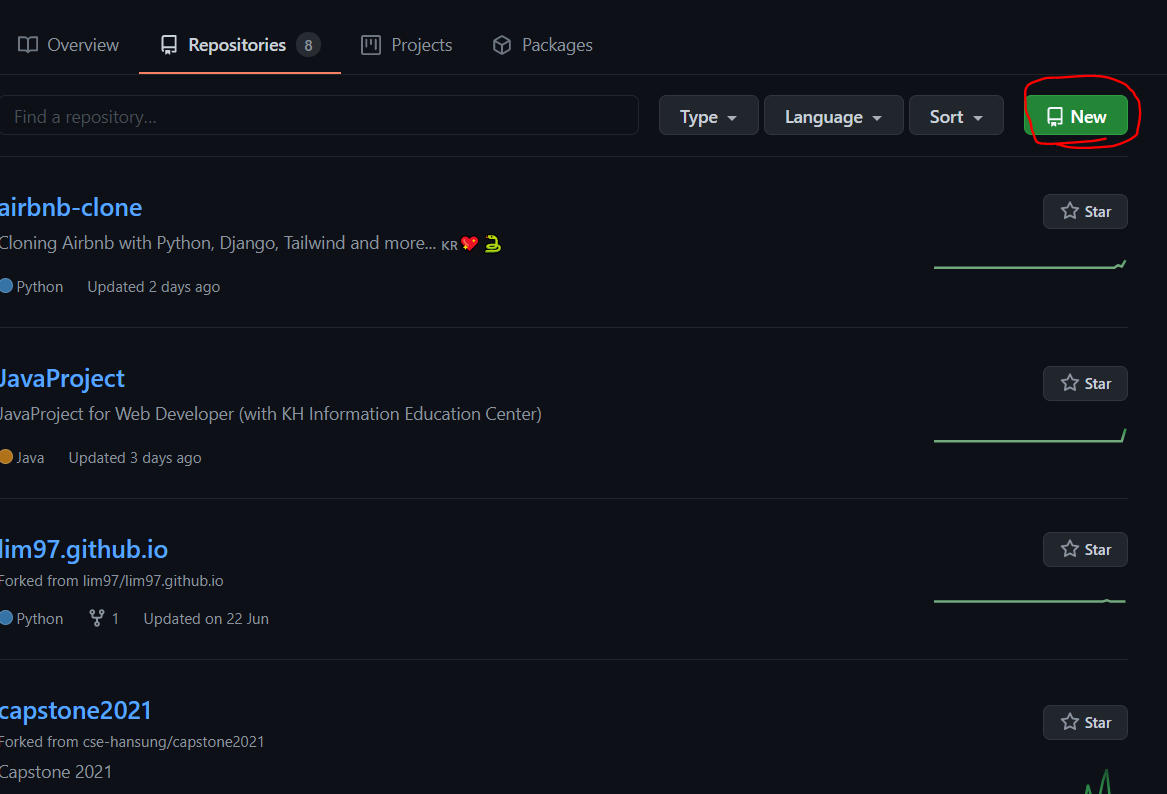This screenshot has height=794, width=1167.
Task: Open the JavaProject repository
Action: pyautogui.click(x=62, y=378)
